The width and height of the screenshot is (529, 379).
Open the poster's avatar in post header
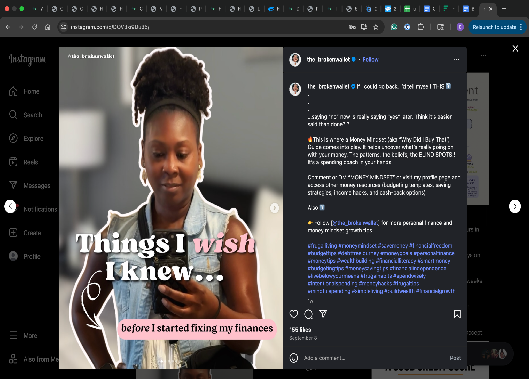295,60
